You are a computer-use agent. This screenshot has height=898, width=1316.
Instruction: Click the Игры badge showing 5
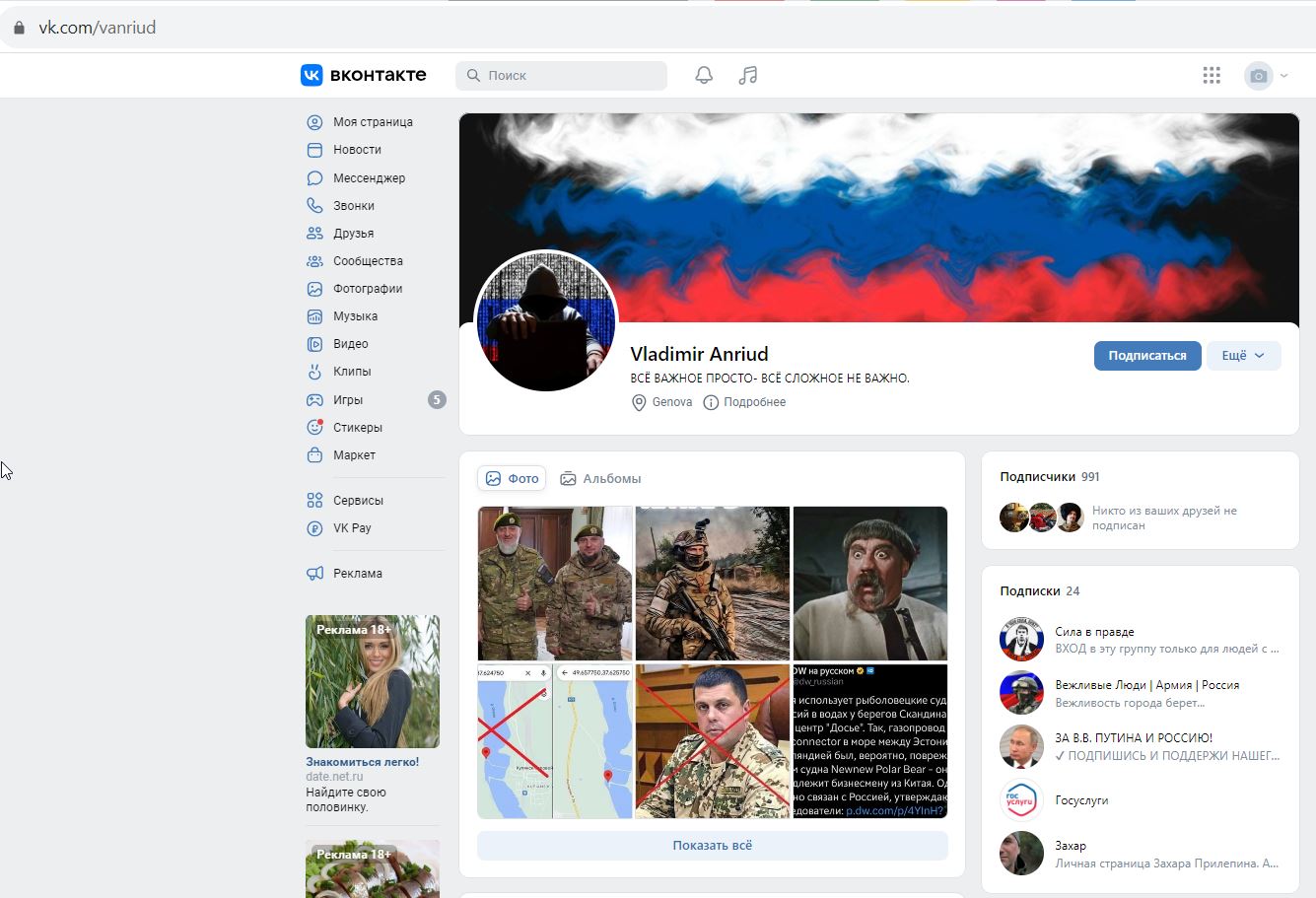click(437, 399)
